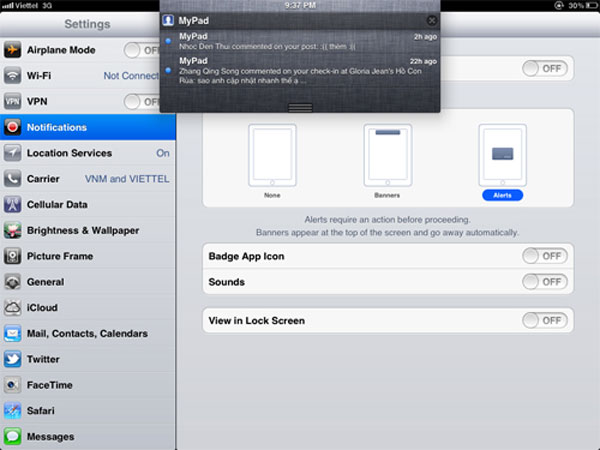Tap the Picture Frame icon
600x450 pixels.
[x=12, y=256]
